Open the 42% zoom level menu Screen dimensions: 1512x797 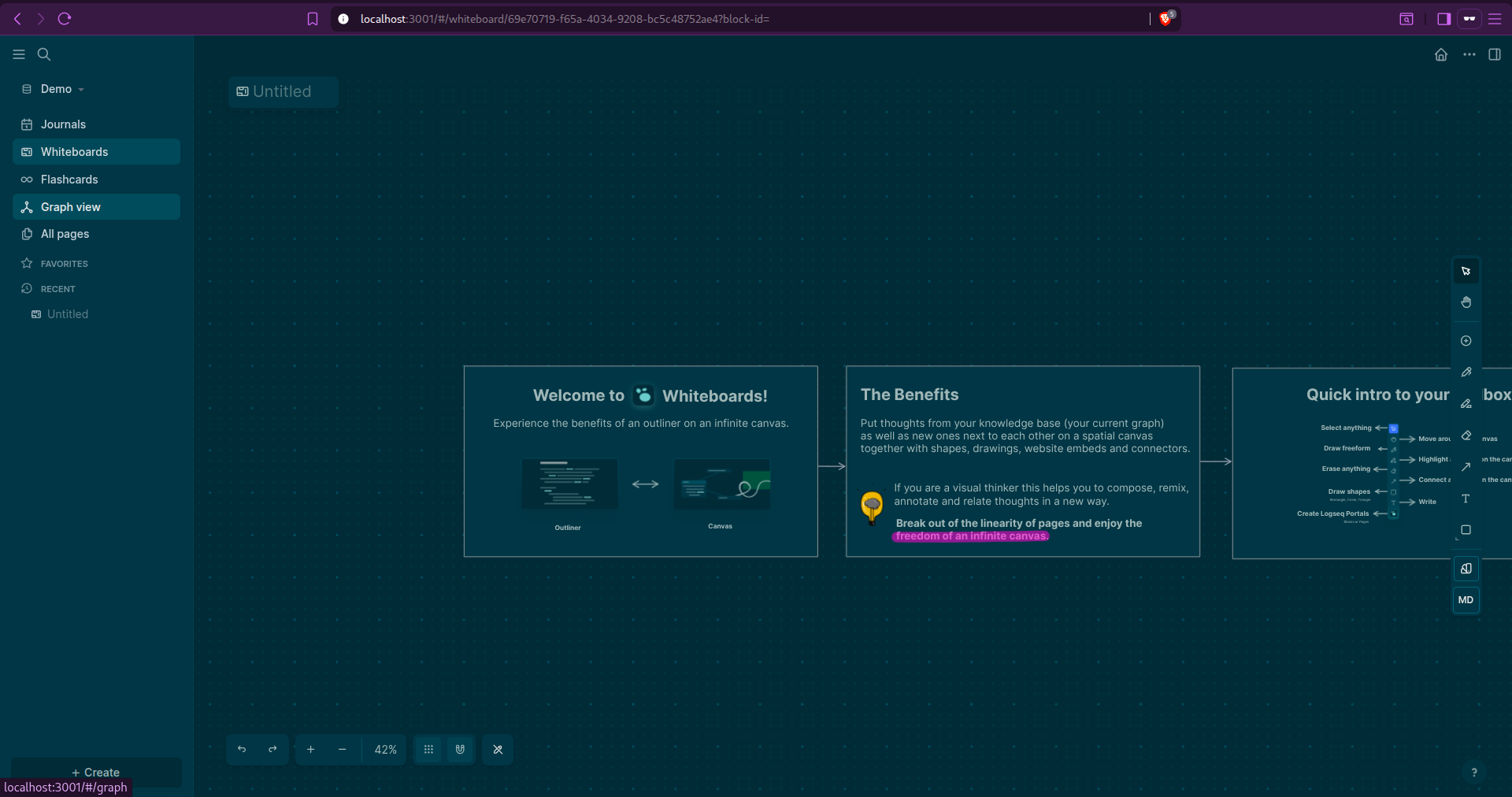[385, 750]
